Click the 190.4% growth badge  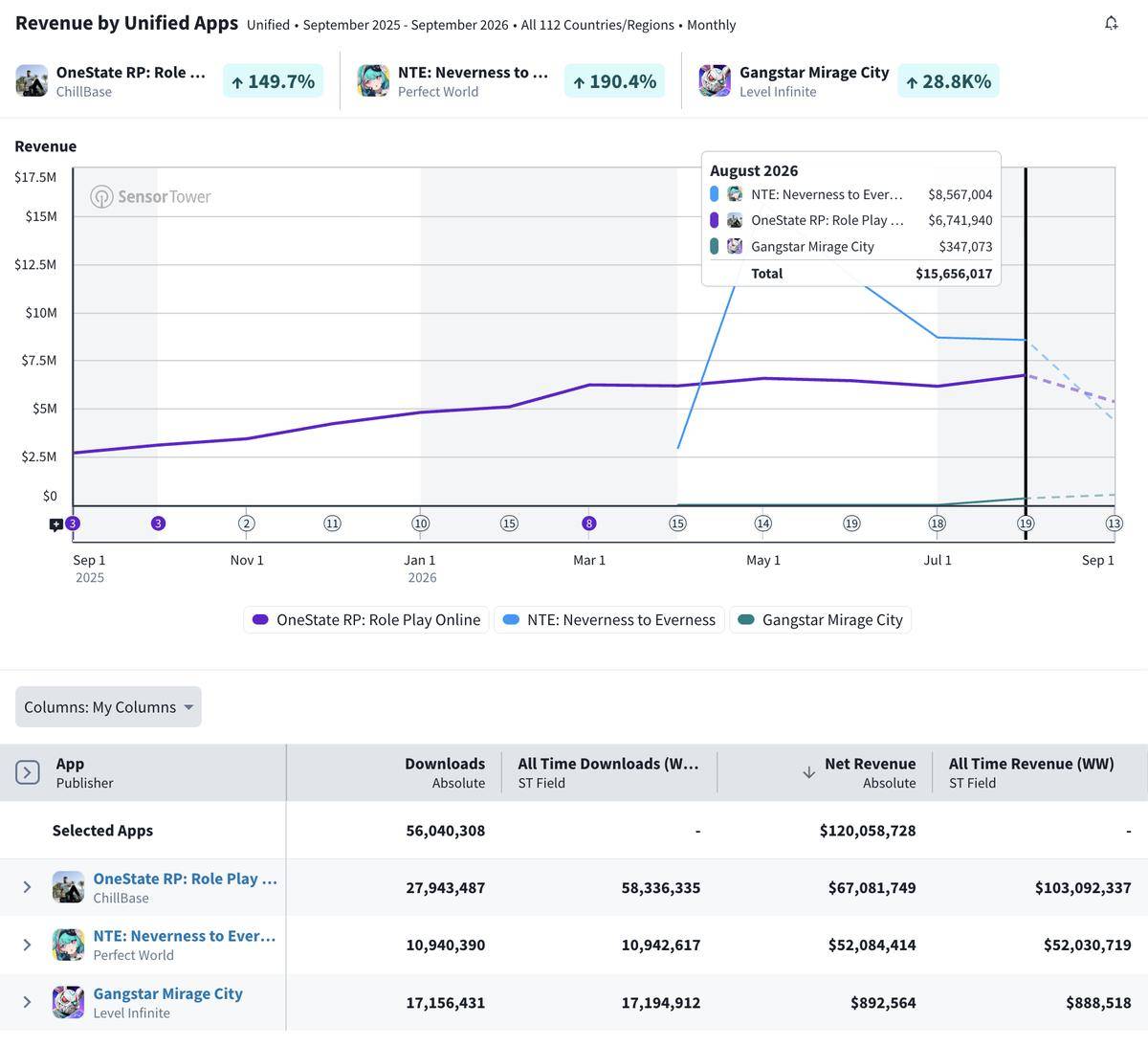[x=614, y=81]
